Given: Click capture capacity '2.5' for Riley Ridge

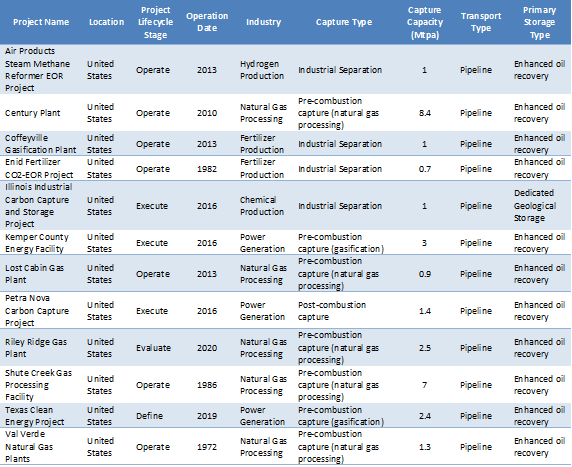Looking at the screenshot, I should pyautogui.click(x=425, y=348).
